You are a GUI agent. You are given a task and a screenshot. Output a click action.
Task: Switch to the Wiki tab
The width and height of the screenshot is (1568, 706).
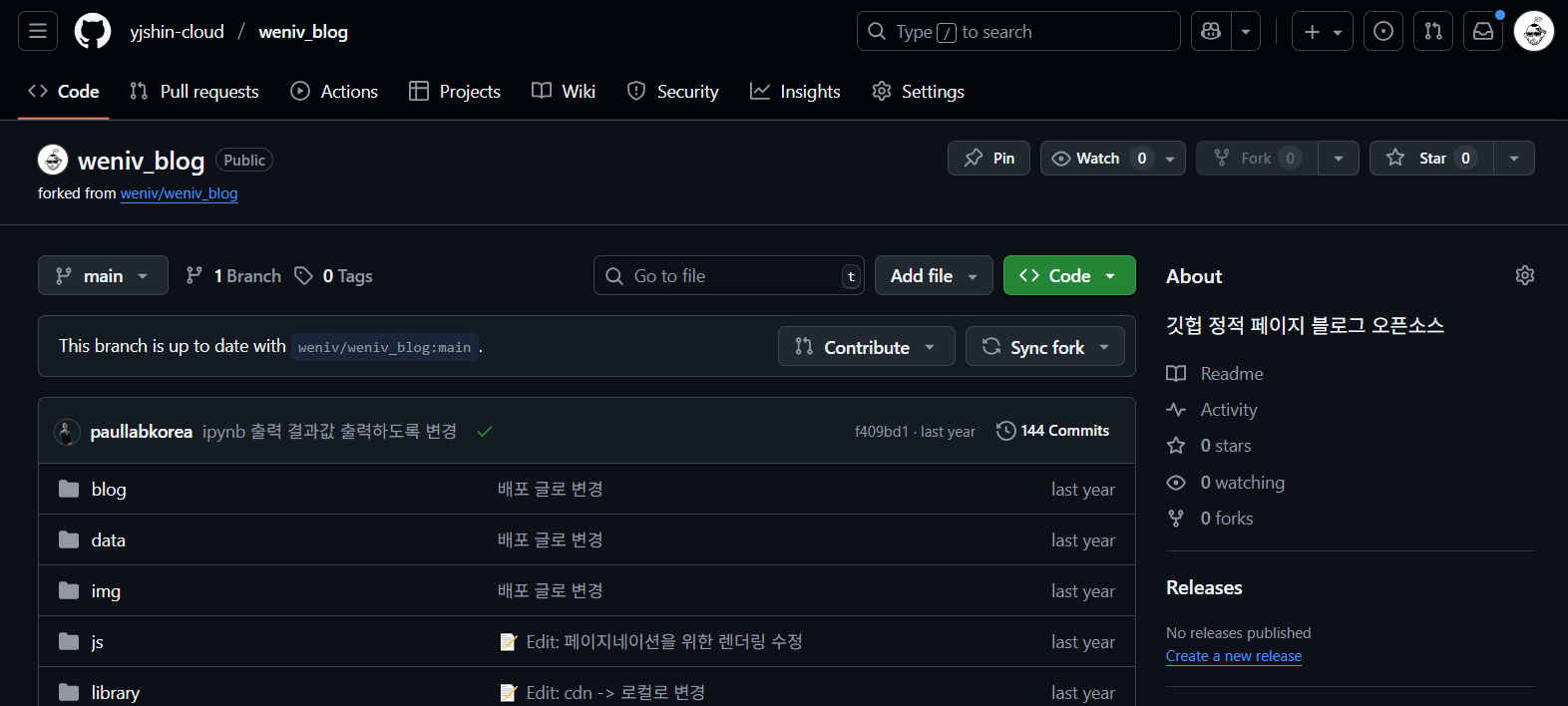coord(564,91)
